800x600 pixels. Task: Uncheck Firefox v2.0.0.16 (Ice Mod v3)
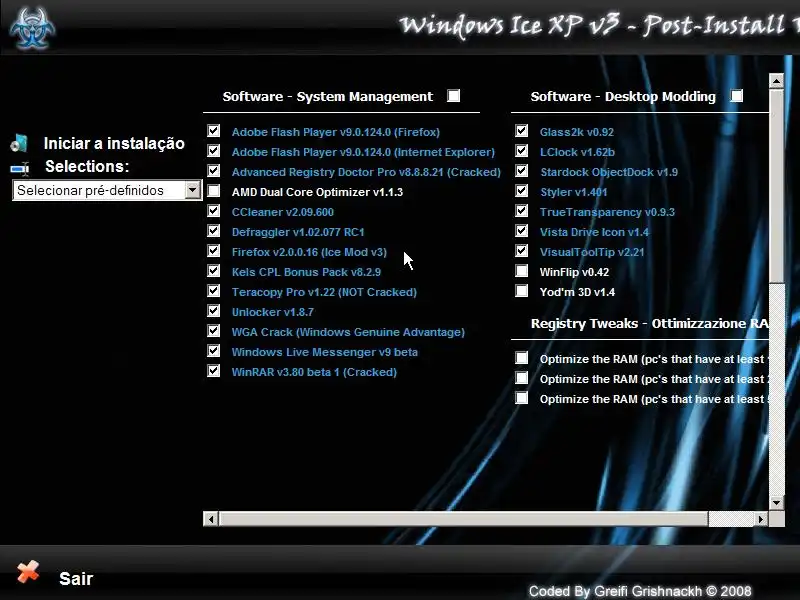click(214, 251)
